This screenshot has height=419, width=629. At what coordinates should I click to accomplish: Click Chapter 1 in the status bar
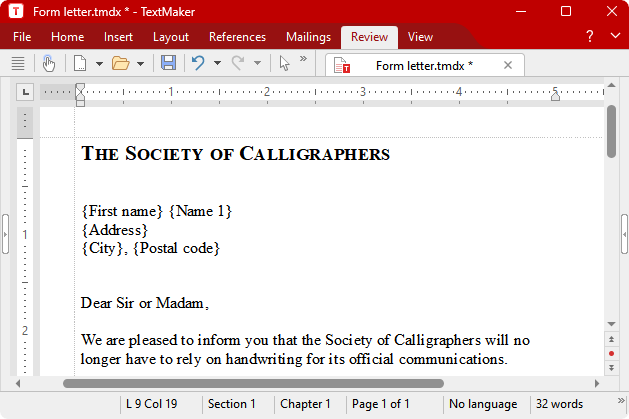point(305,404)
